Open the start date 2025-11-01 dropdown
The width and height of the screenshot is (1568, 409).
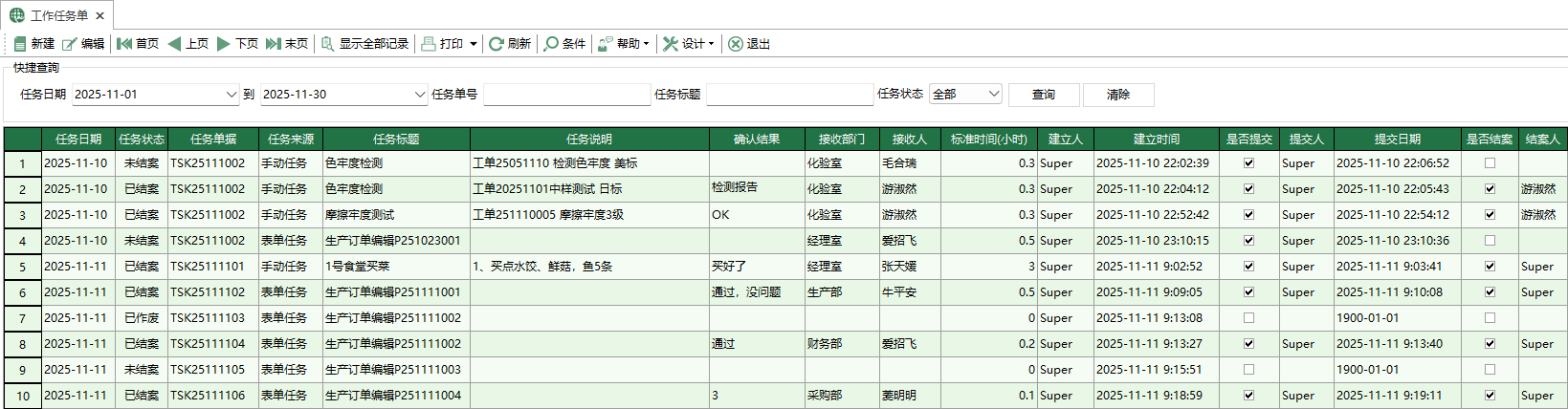point(231,95)
